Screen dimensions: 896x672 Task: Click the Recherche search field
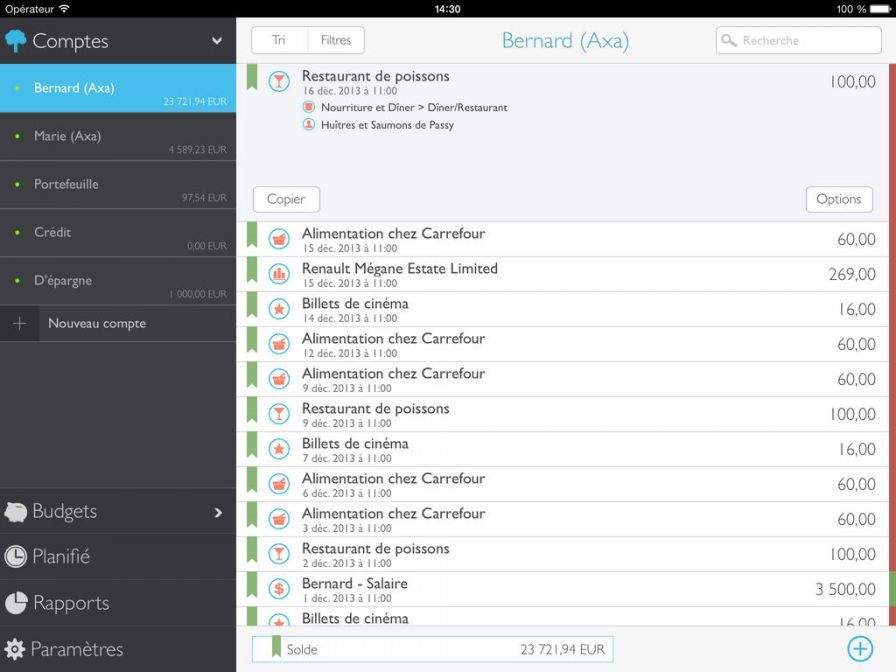coord(798,40)
